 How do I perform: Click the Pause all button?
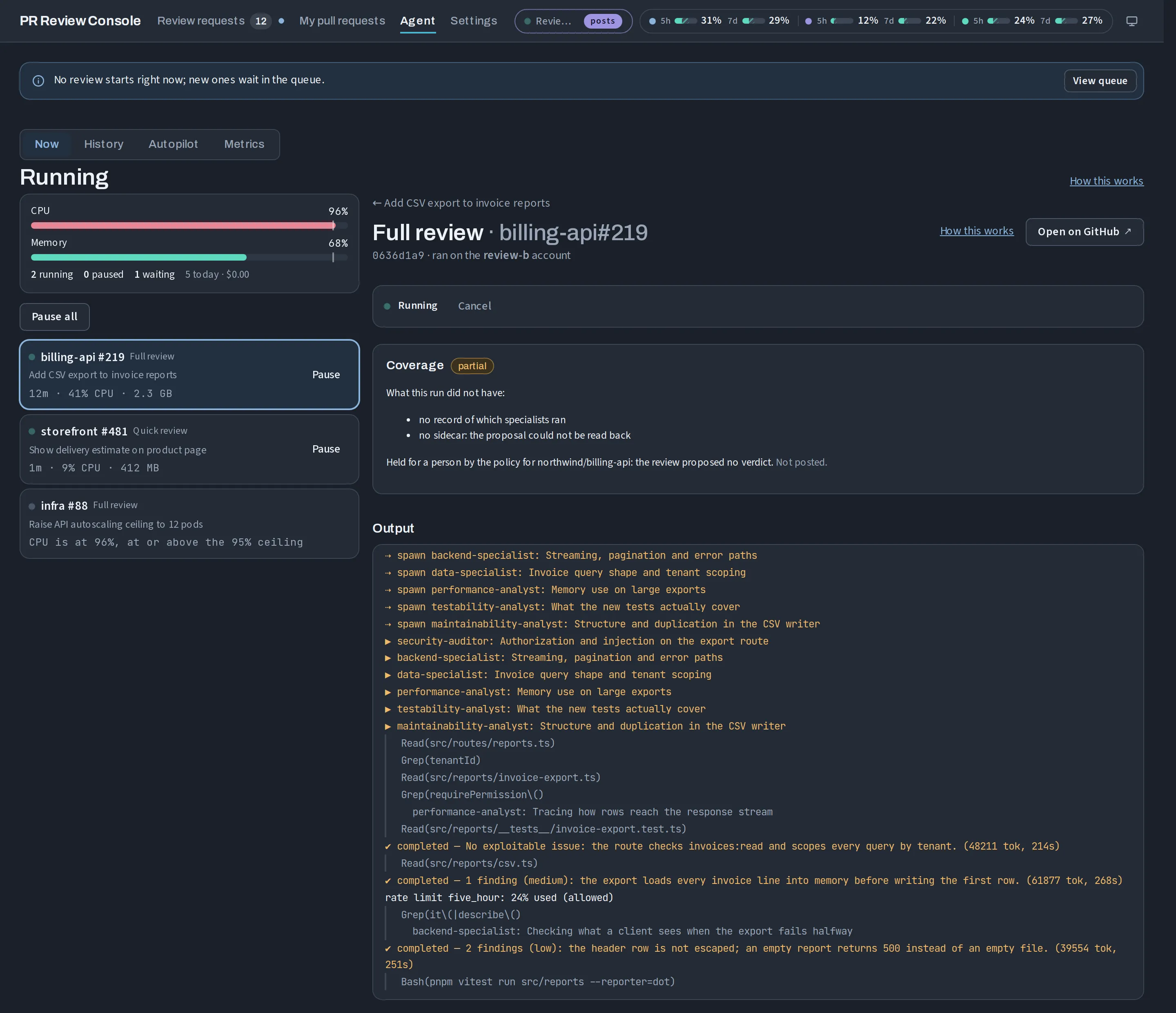[x=54, y=317]
